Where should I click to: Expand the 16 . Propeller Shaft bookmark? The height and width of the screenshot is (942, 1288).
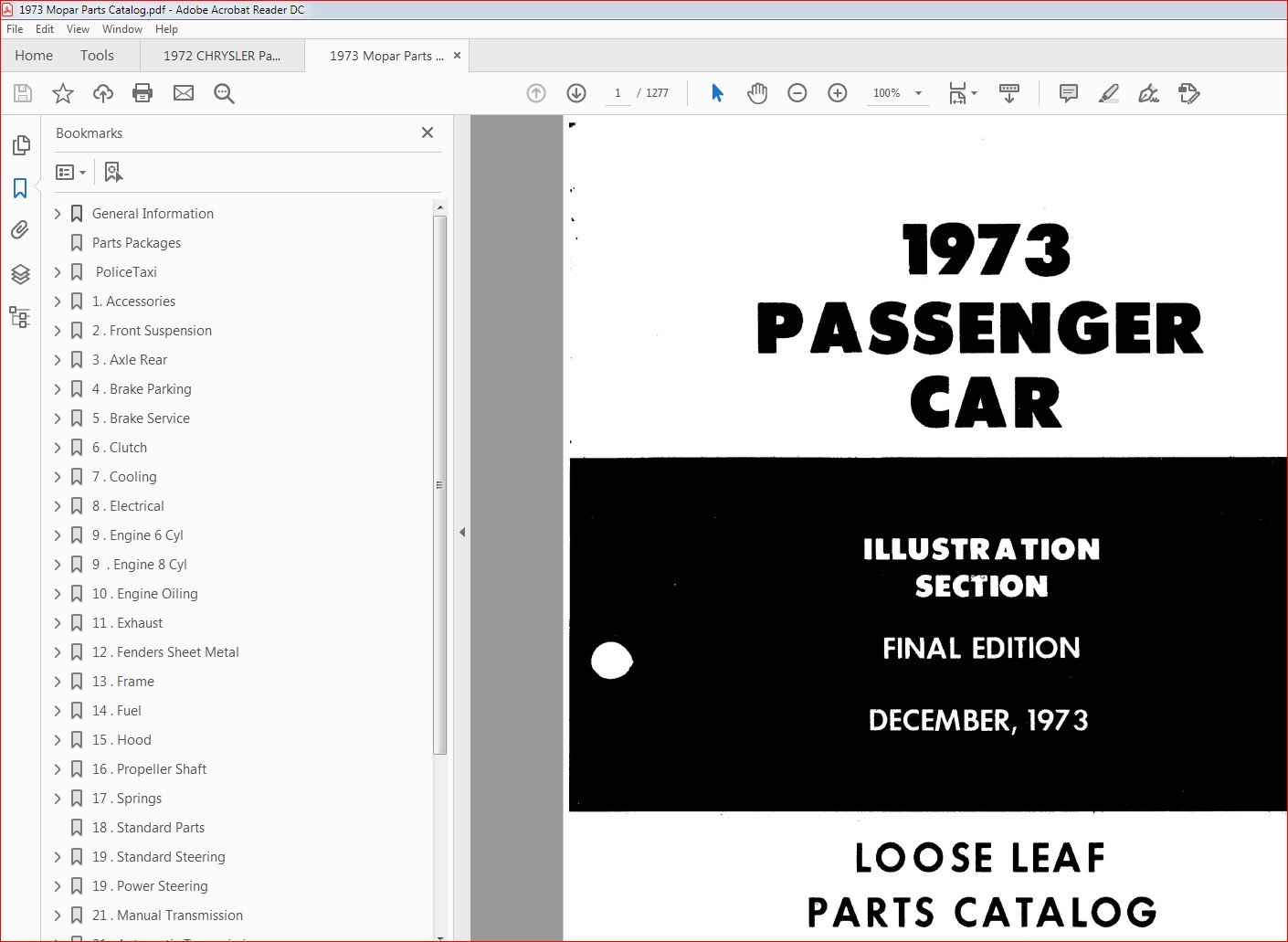tap(58, 769)
